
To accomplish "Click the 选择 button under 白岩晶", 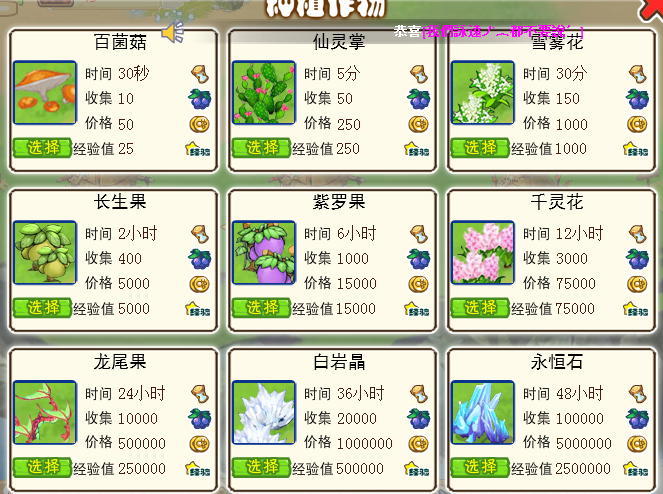I will (261, 467).
